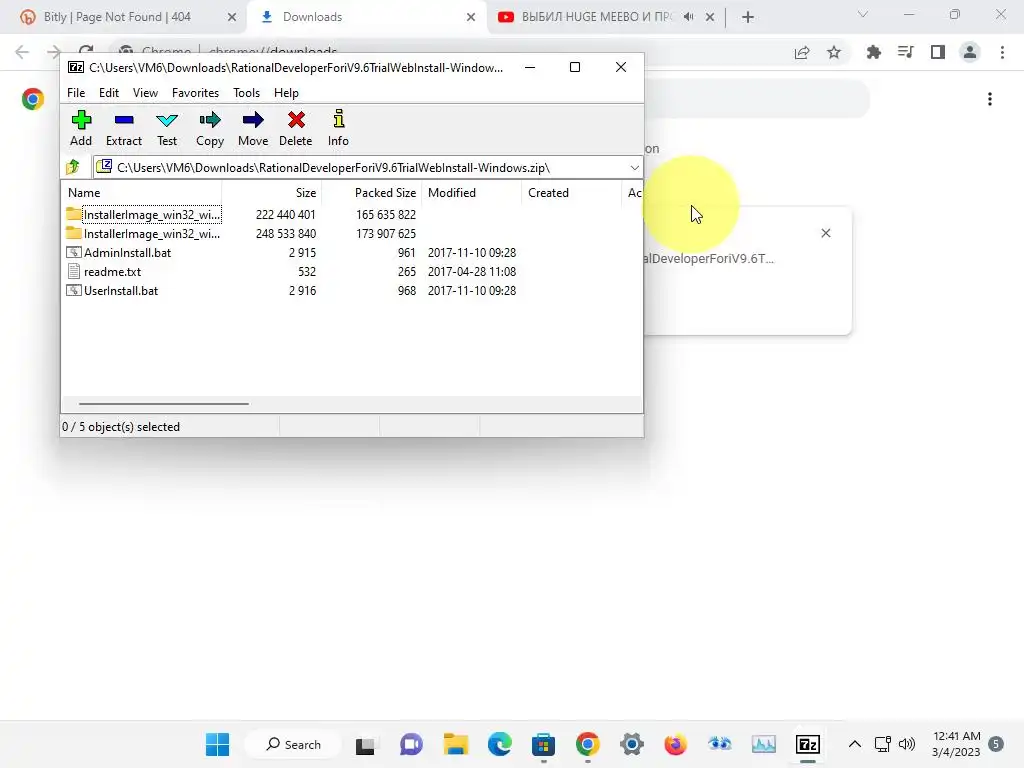
Task: Open Chrome's tab search chevron
Action: [863, 14]
